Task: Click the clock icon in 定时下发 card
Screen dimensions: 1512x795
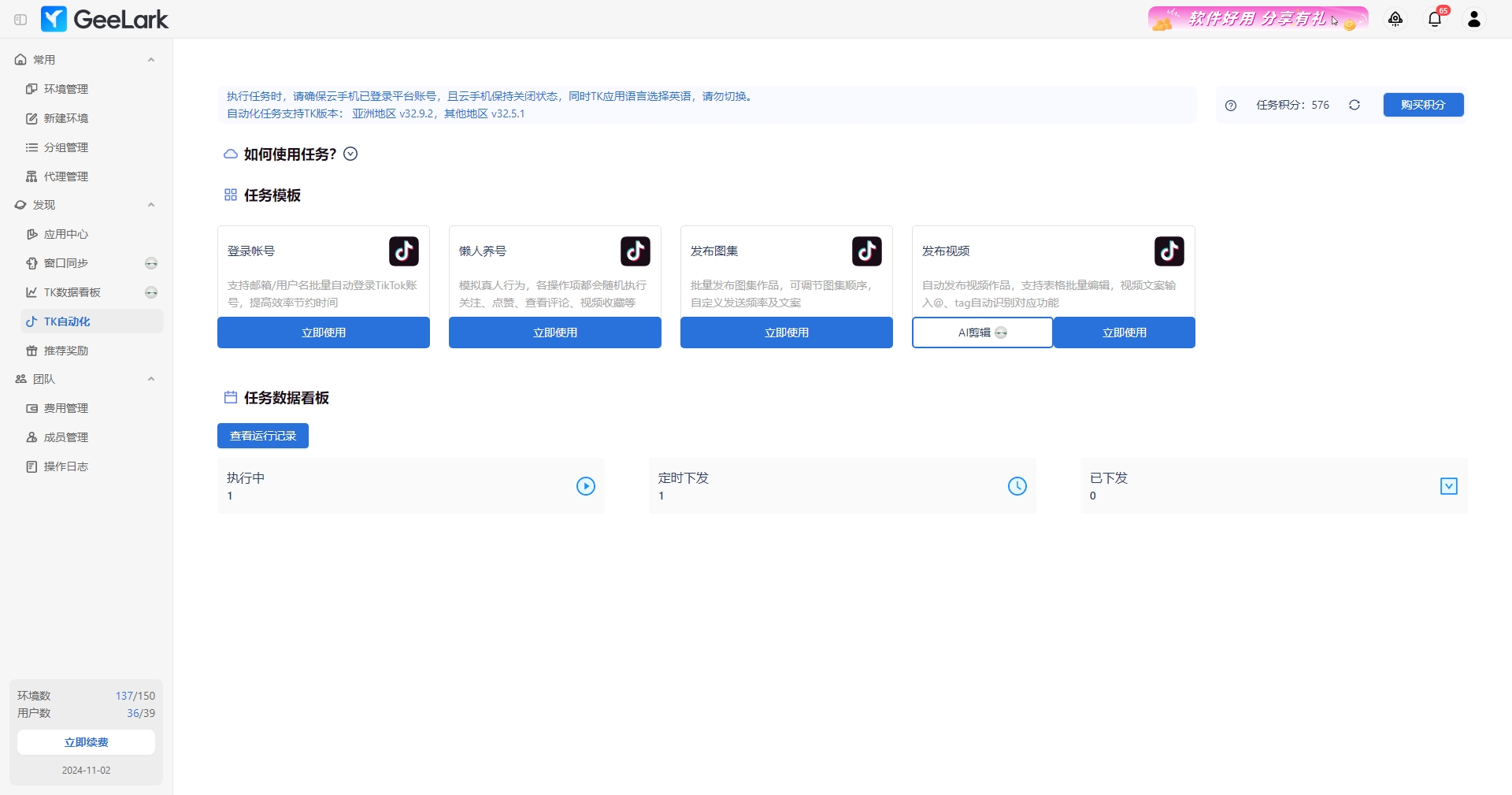Action: 1017,486
